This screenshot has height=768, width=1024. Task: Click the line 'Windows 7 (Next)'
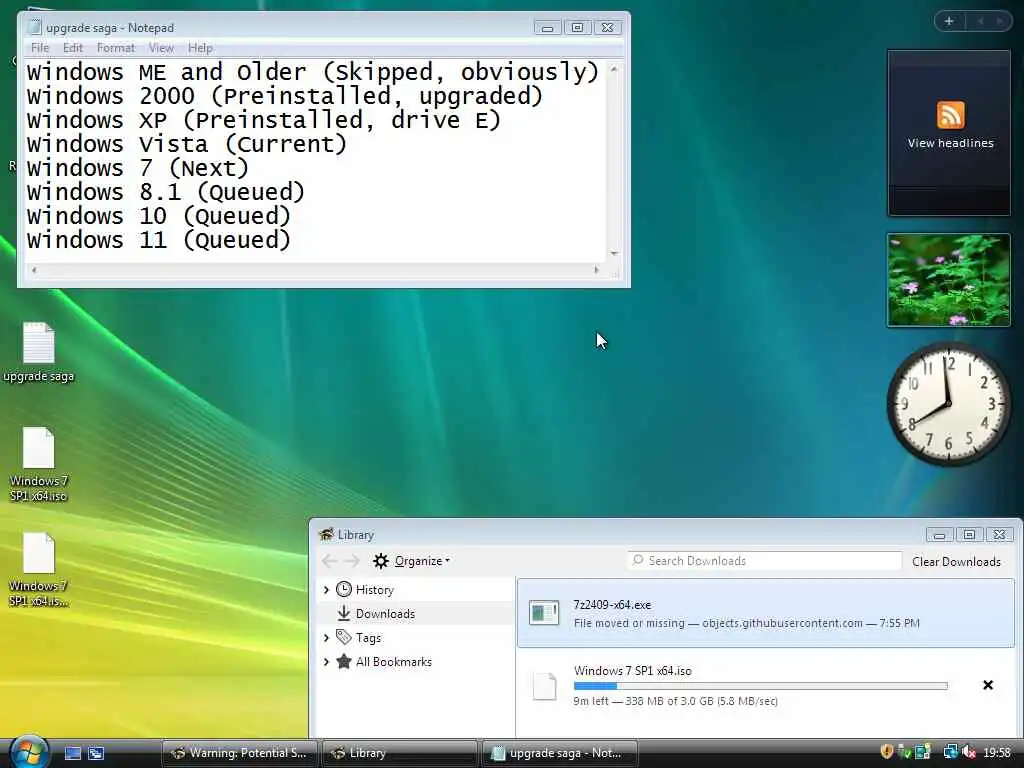[137, 168]
